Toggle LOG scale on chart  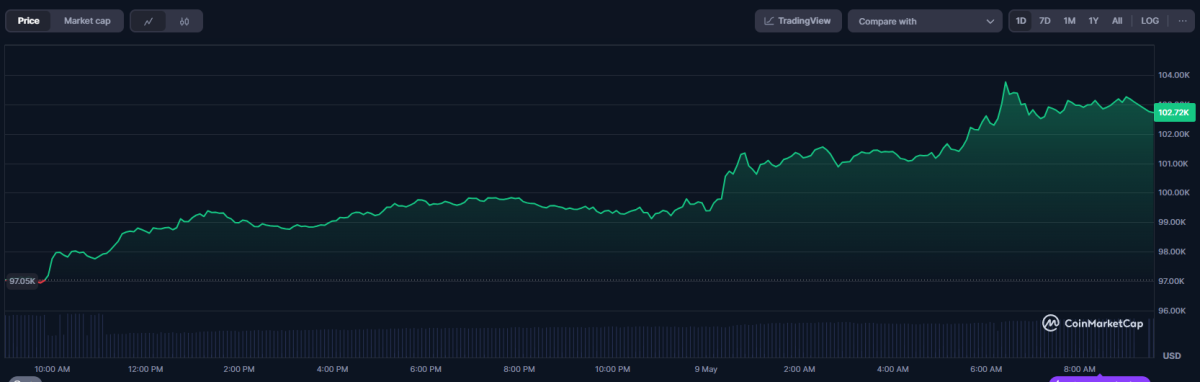1150,21
